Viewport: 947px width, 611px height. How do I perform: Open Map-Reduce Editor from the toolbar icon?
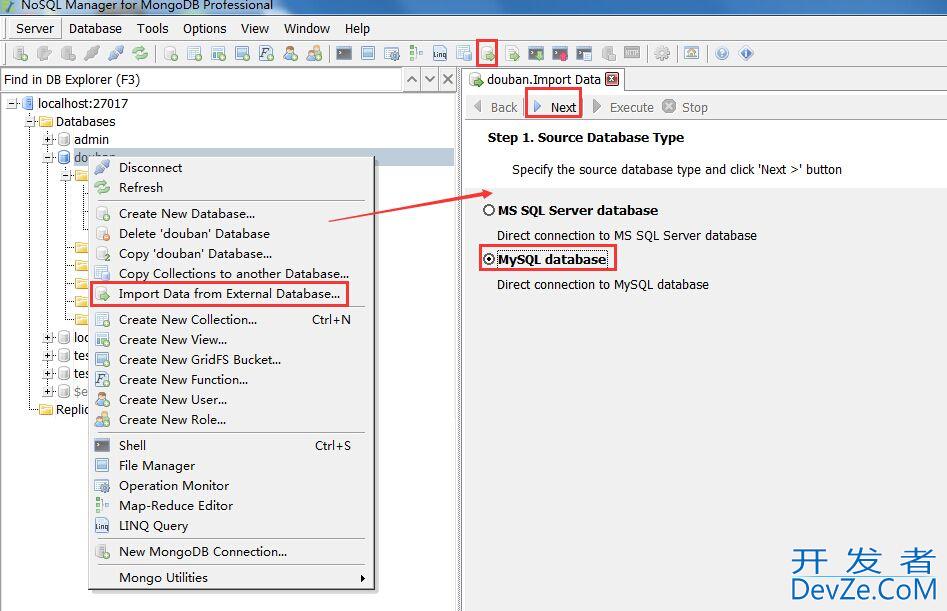click(416, 54)
